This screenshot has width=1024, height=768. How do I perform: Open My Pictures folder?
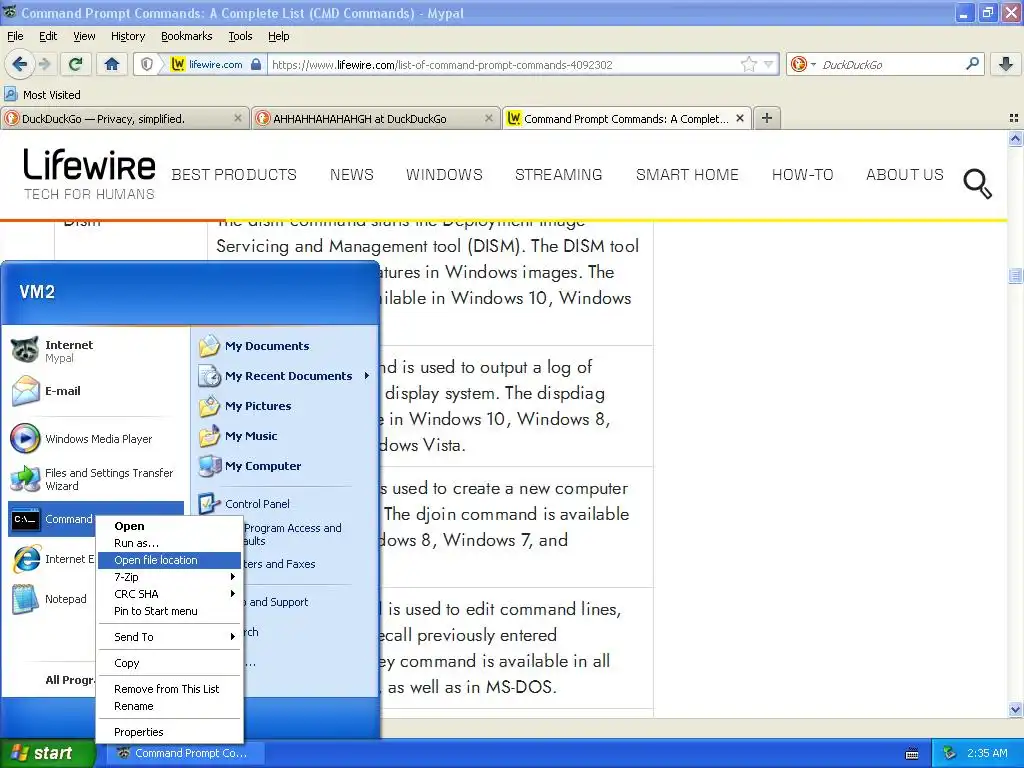[x=285, y=406]
